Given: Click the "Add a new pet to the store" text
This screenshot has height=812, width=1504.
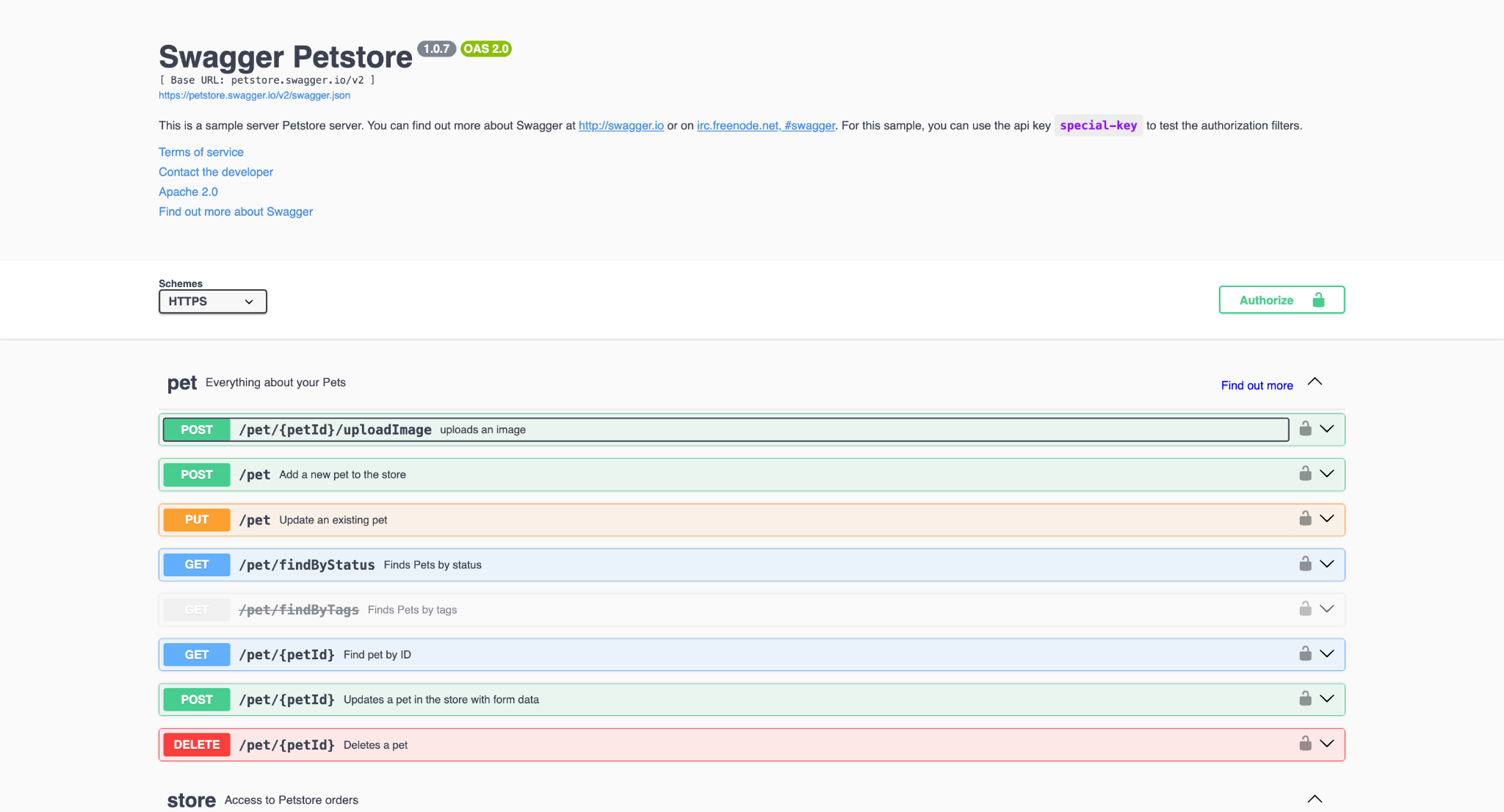Looking at the screenshot, I should [343, 475].
